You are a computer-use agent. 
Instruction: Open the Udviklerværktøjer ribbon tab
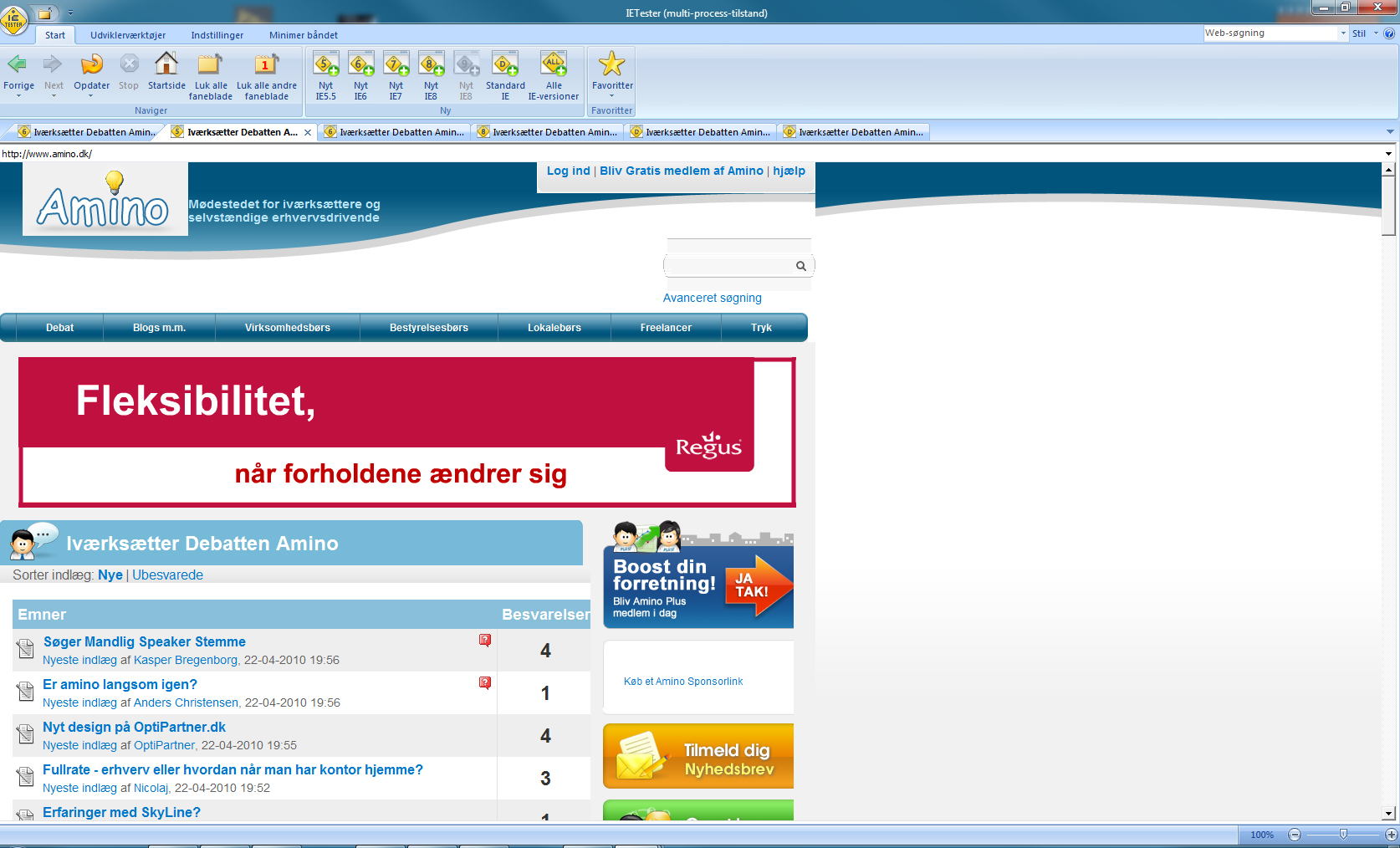tap(128, 35)
